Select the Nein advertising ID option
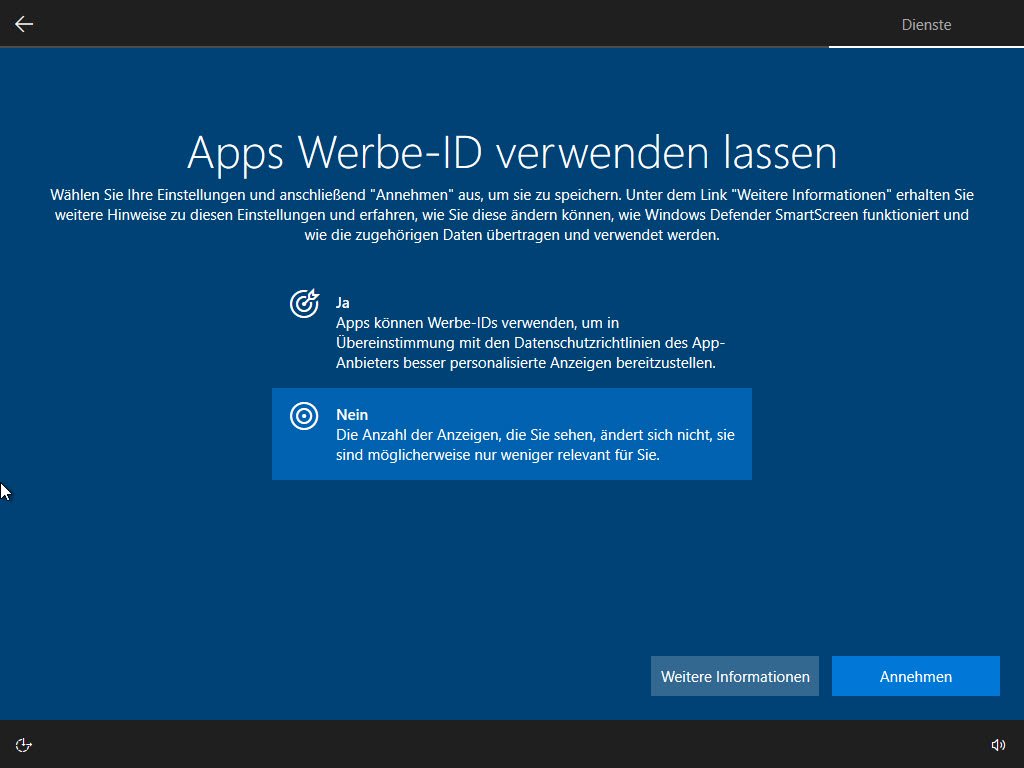 511,434
